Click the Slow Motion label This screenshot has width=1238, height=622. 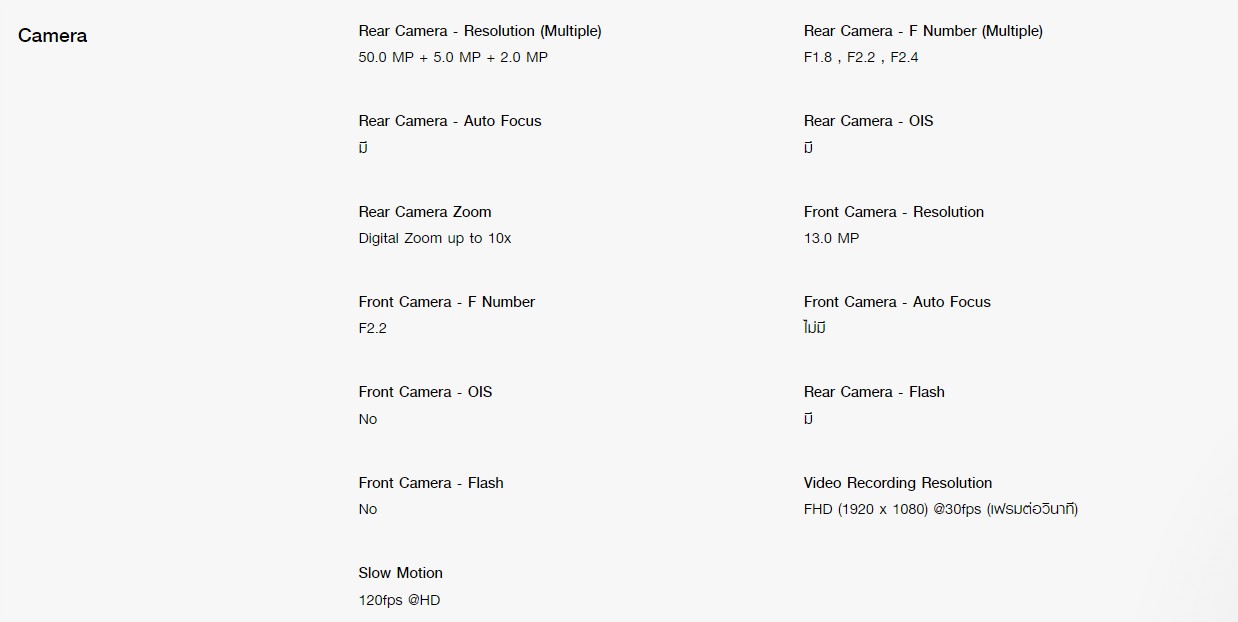pos(401,573)
